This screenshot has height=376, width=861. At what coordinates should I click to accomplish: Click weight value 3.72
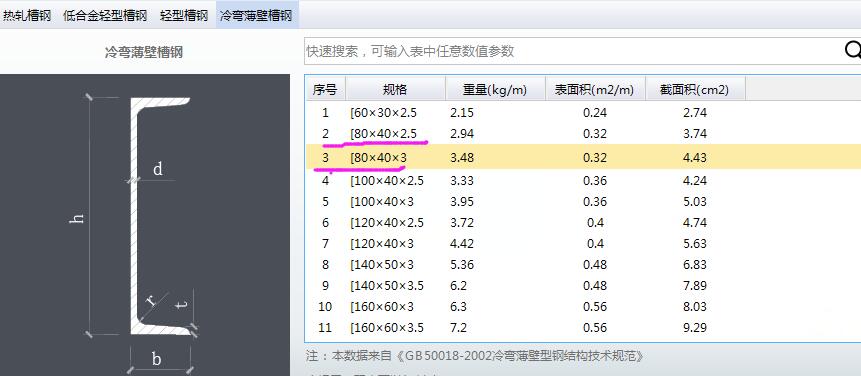click(x=462, y=223)
